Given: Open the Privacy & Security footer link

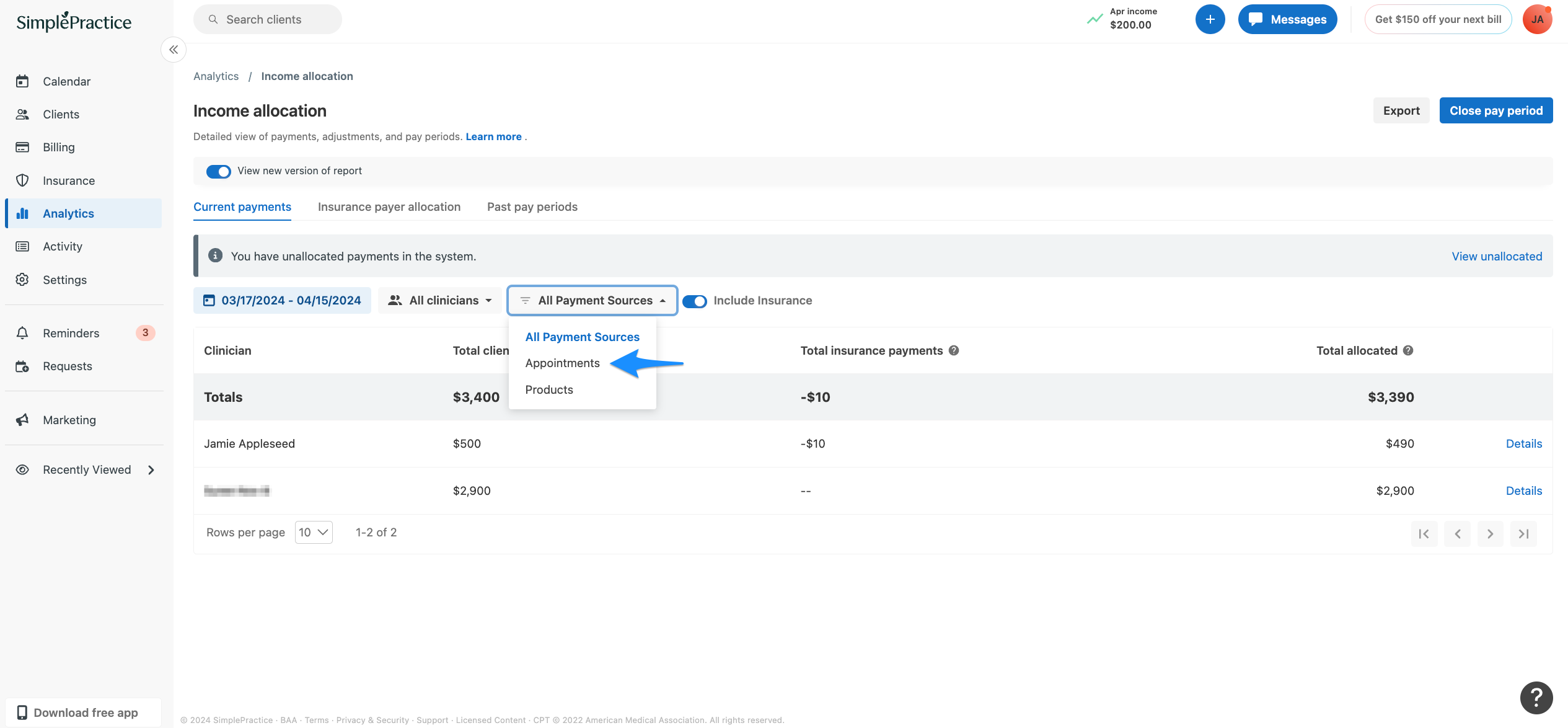Looking at the screenshot, I should 372,720.
